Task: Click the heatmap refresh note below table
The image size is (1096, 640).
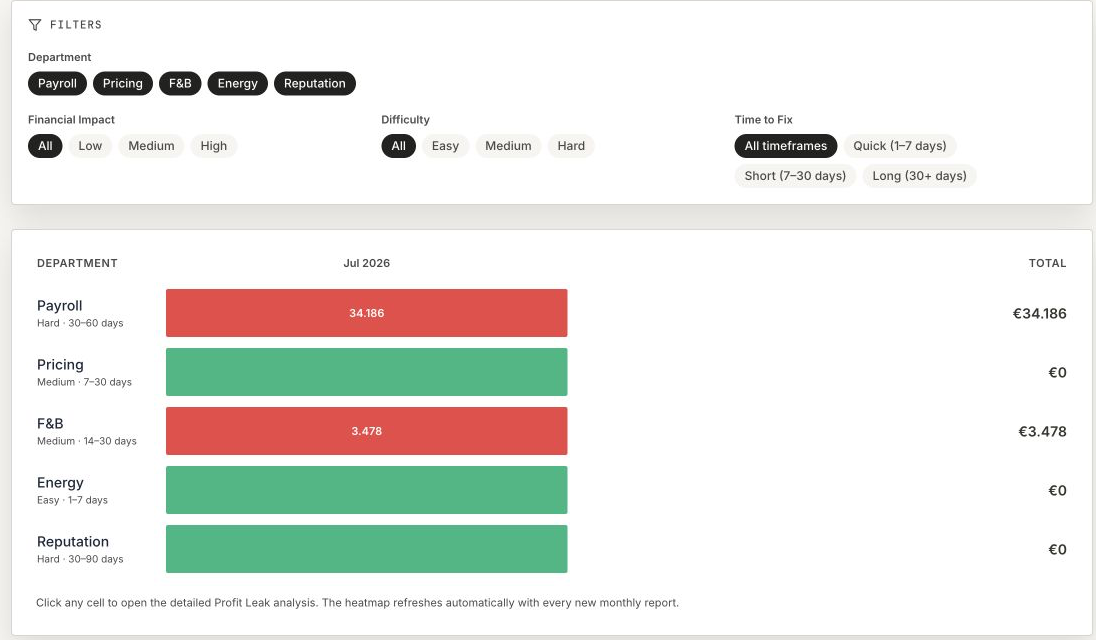Action: 357,603
